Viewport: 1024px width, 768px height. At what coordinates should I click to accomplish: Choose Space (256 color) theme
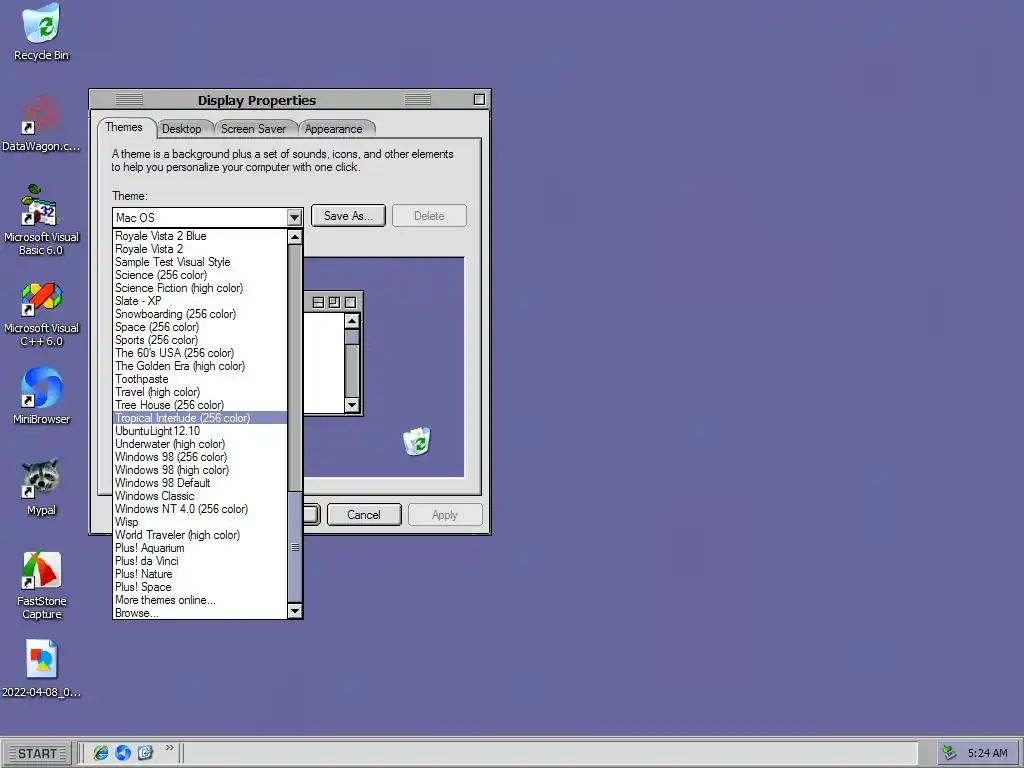200,327
